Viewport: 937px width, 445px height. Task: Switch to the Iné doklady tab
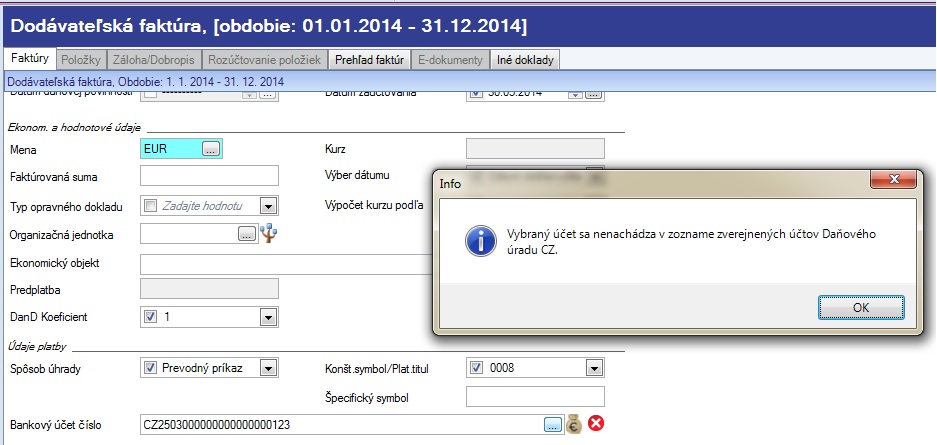click(525, 60)
